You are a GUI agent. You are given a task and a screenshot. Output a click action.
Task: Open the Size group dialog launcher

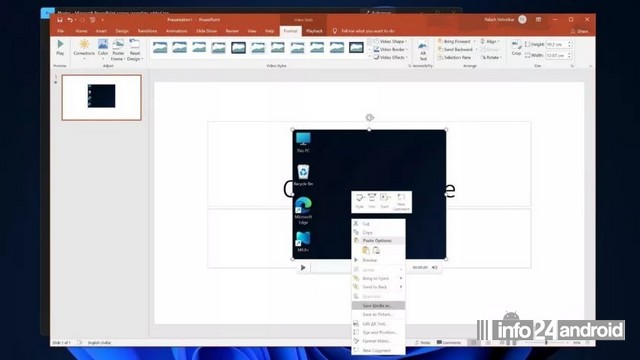[x=572, y=66]
